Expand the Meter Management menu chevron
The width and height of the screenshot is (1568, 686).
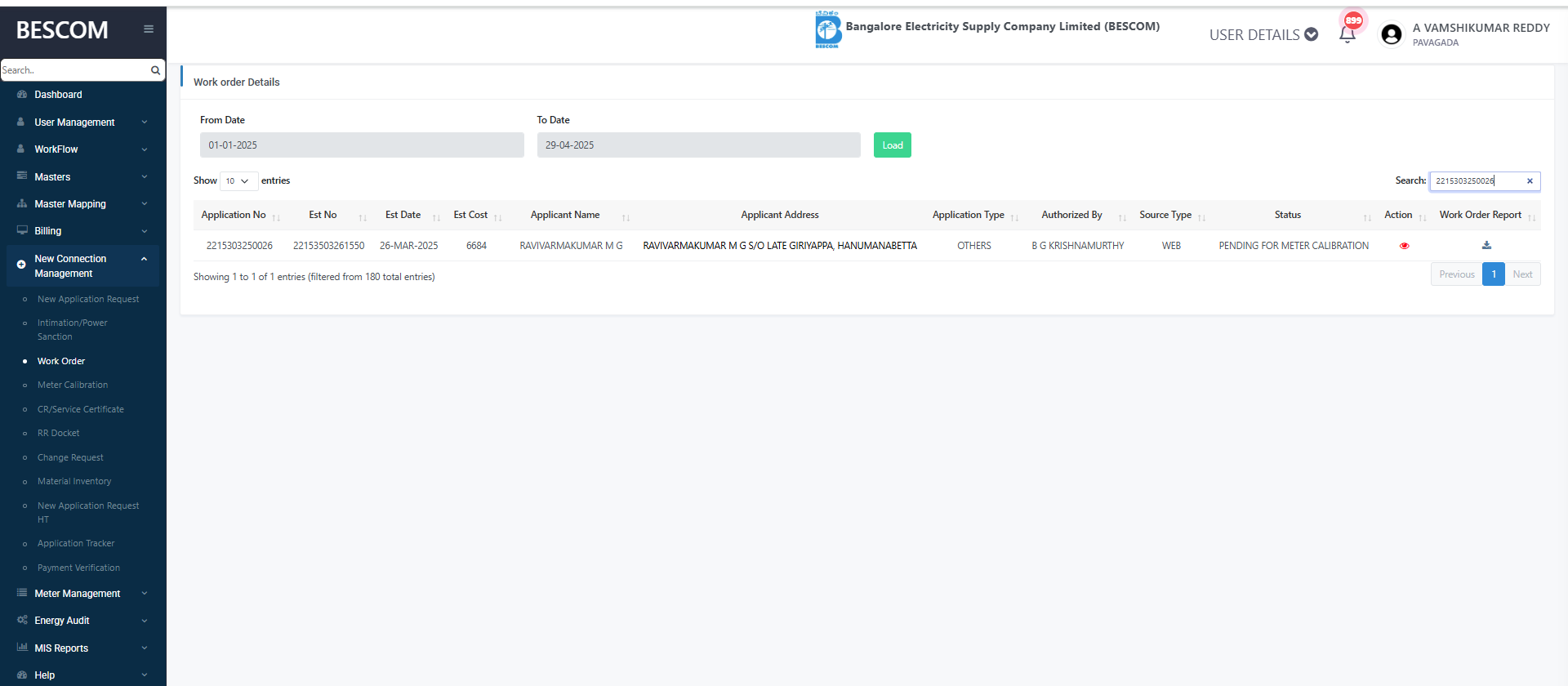[145, 594]
